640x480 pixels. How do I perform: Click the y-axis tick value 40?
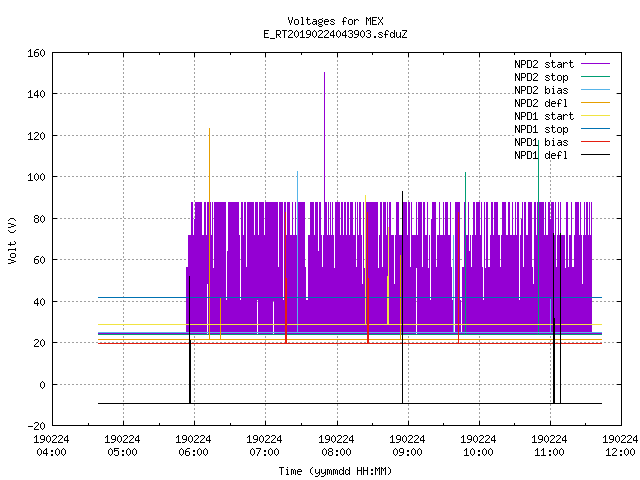click(x=40, y=302)
